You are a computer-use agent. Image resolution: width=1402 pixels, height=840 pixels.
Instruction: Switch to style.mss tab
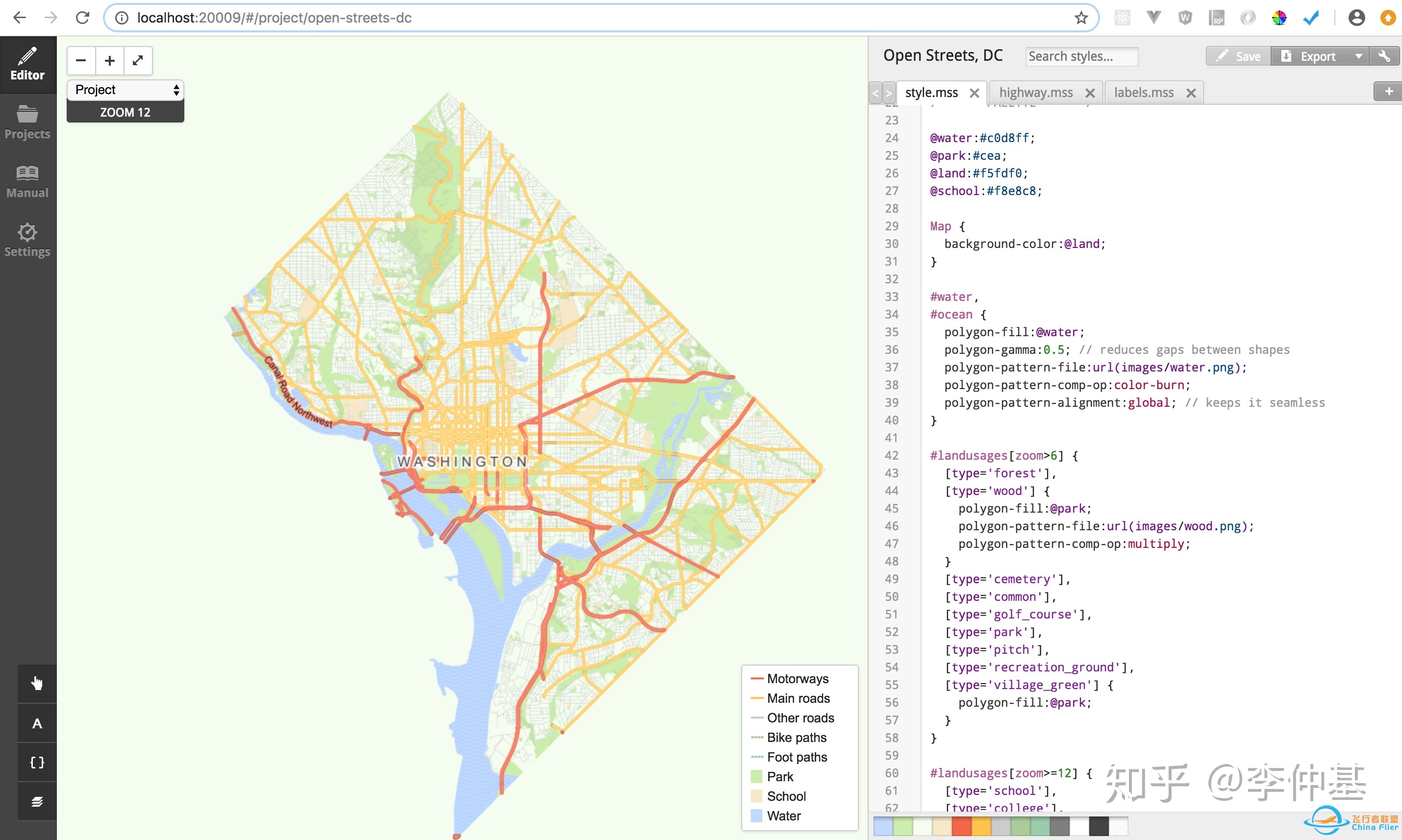(932, 93)
